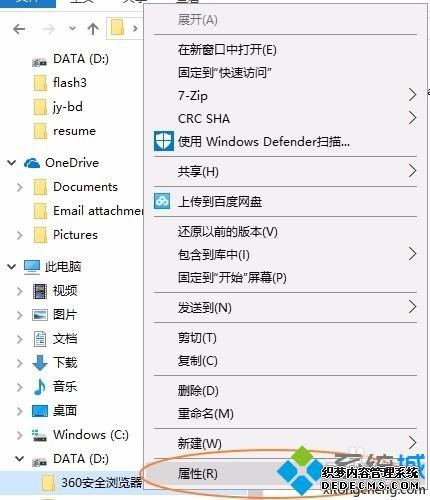Click the Baidu Netdisk cloud icon
This screenshot has width=430, height=500.
coord(162,201)
